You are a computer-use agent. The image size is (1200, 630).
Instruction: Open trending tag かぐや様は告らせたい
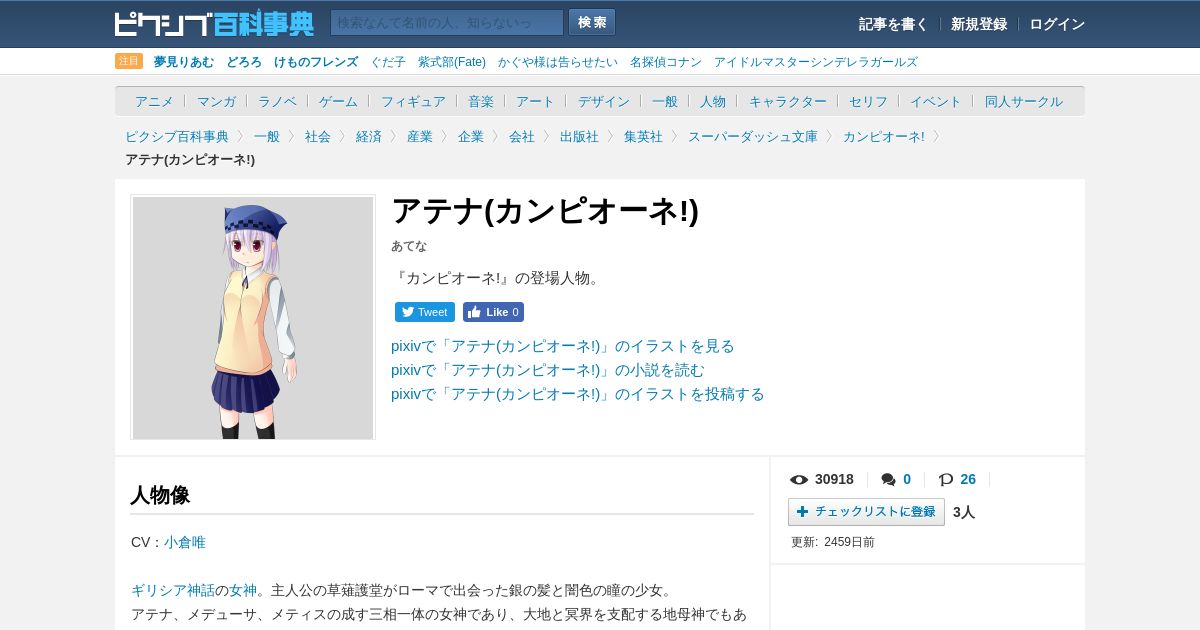tap(558, 62)
